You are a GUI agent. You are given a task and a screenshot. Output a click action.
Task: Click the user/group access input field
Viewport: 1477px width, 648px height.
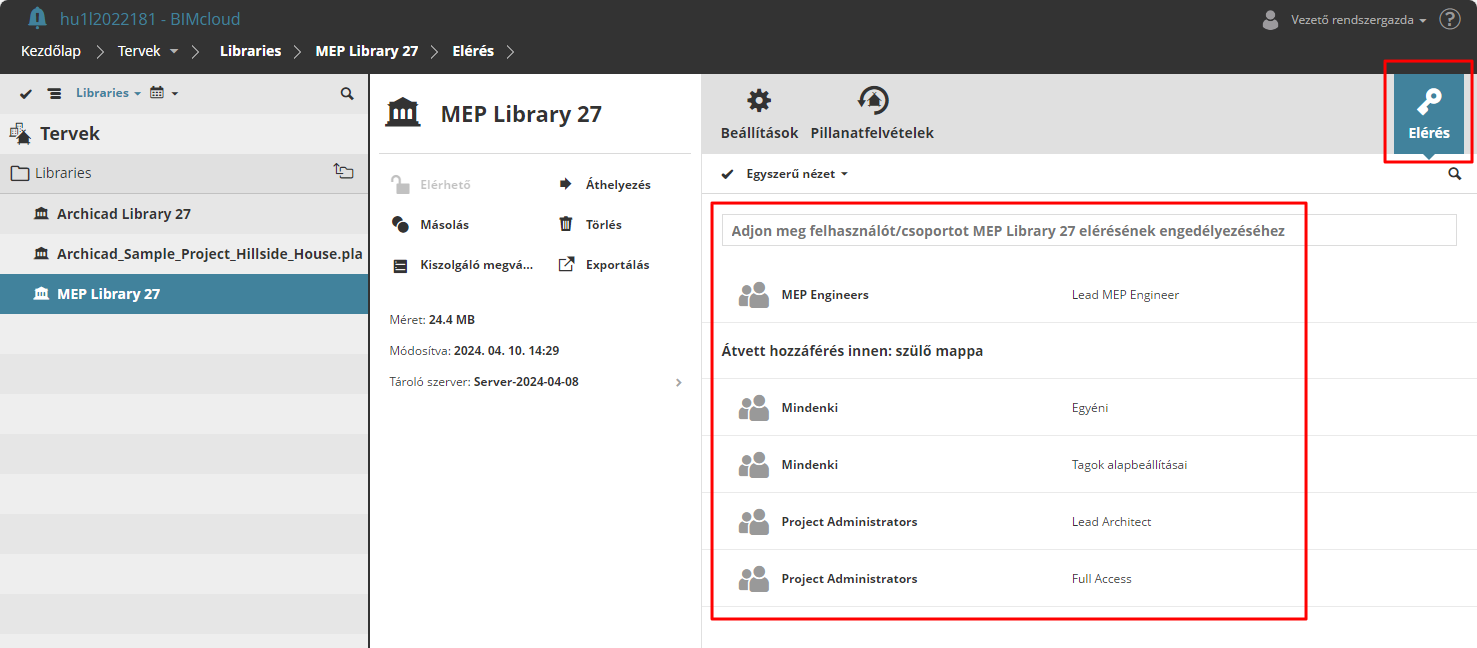[x=1088, y=231]
